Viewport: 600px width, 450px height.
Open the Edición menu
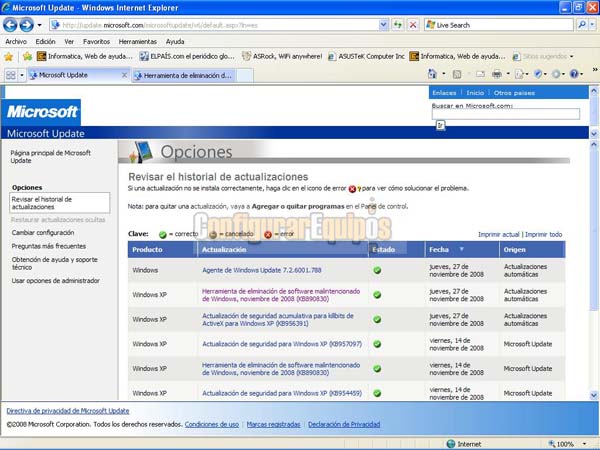(45, 41)
